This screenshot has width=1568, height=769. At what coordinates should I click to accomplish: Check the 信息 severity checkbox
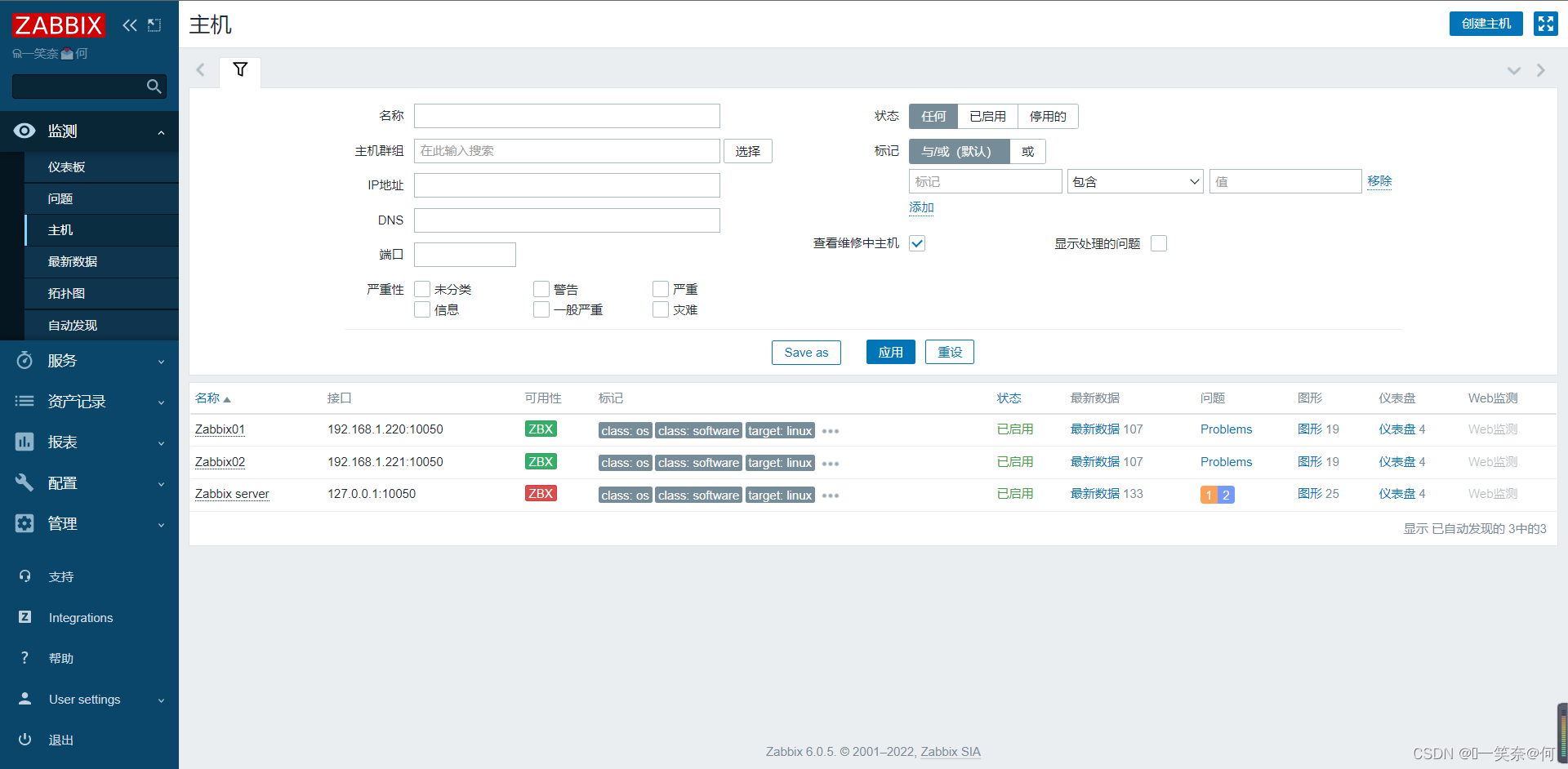[x=422, y=309]
